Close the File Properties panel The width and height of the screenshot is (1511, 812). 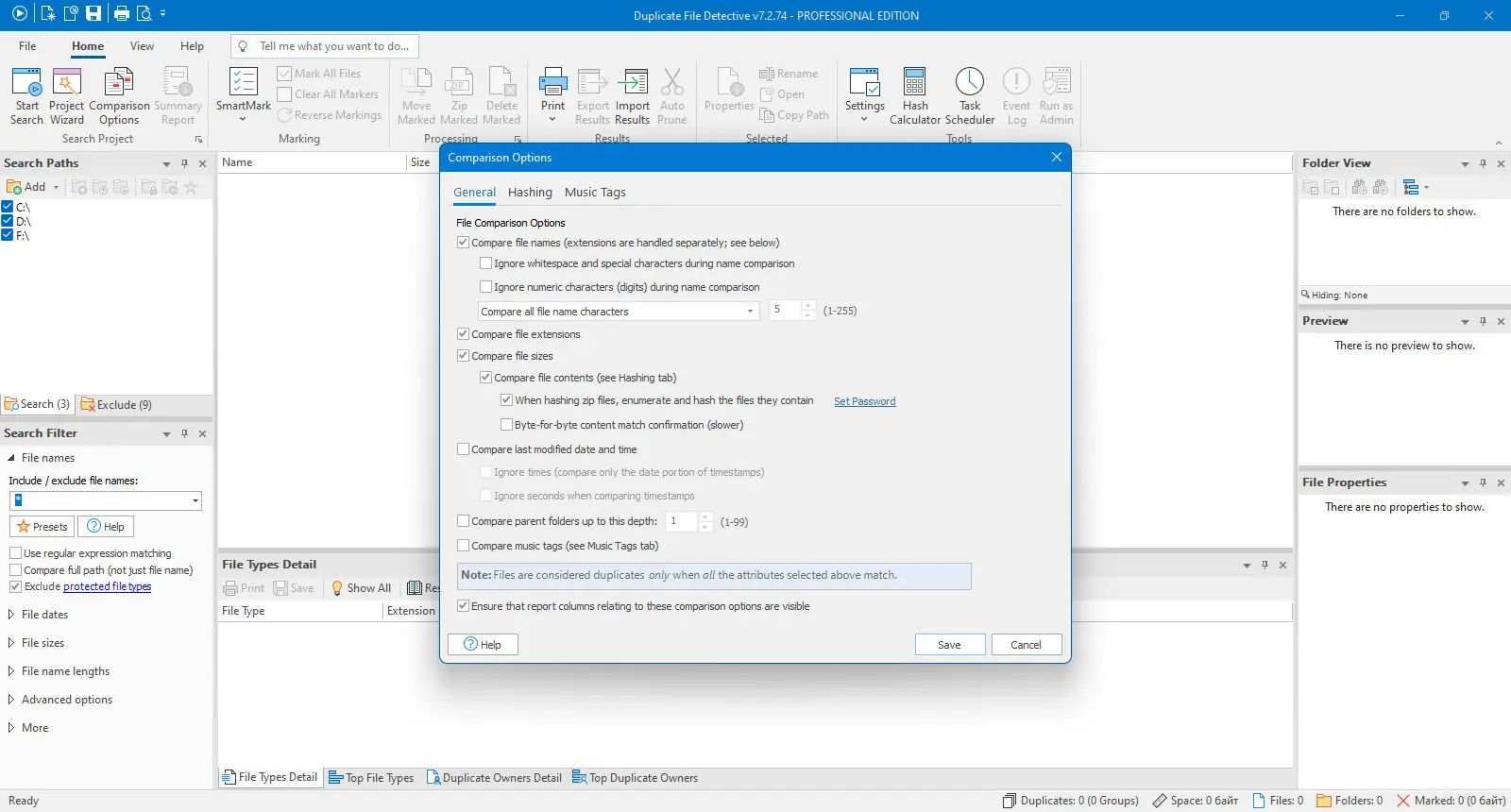point(1501,482)
